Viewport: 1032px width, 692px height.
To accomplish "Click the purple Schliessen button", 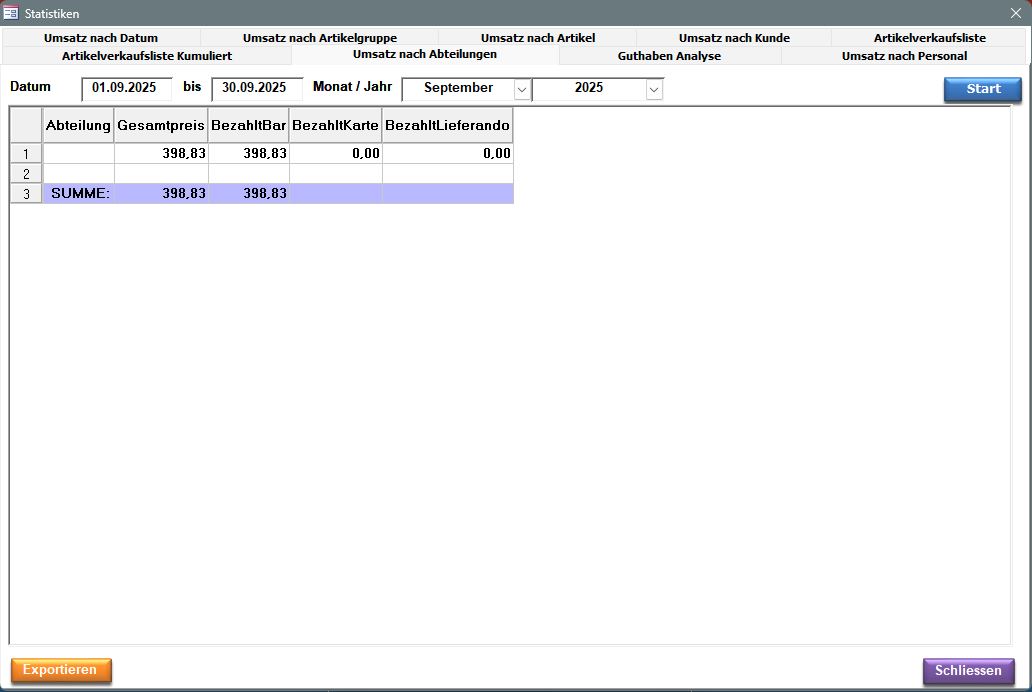I will [x=968, y=671].
